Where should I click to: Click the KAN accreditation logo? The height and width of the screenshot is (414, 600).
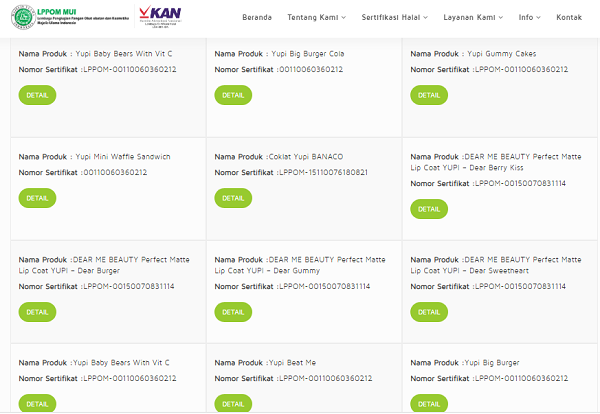[161, 18]
